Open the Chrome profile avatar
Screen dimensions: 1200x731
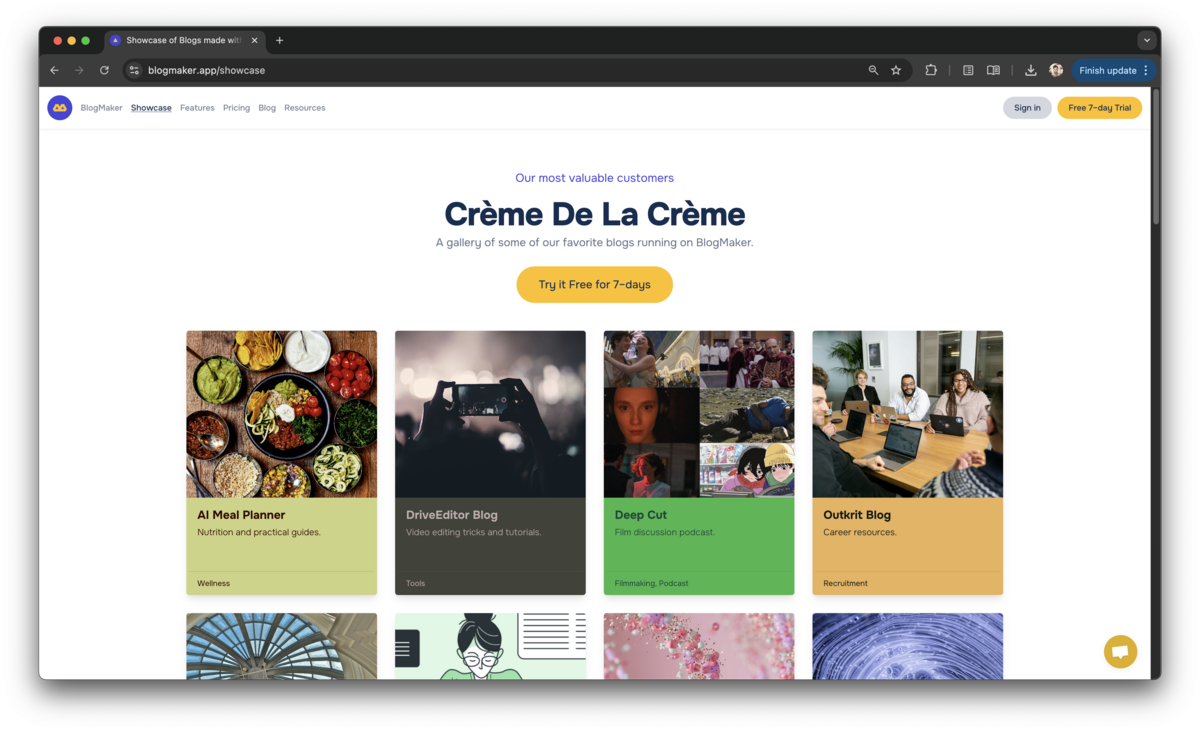(x=1056, y=71)
